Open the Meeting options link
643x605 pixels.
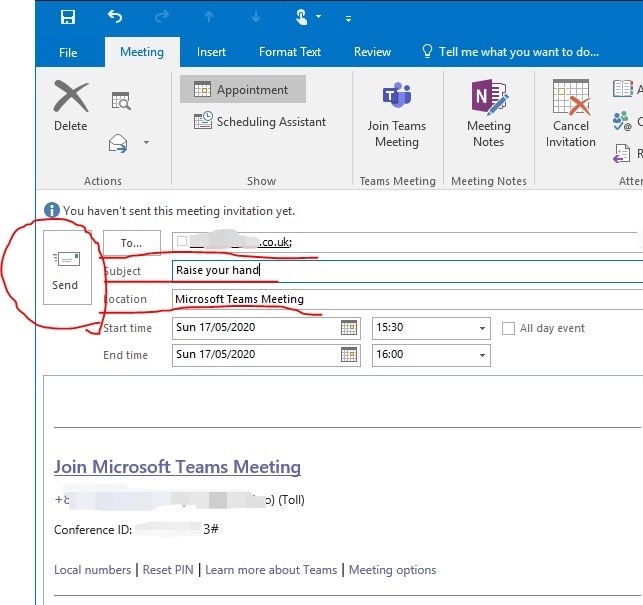pos(392,570)
